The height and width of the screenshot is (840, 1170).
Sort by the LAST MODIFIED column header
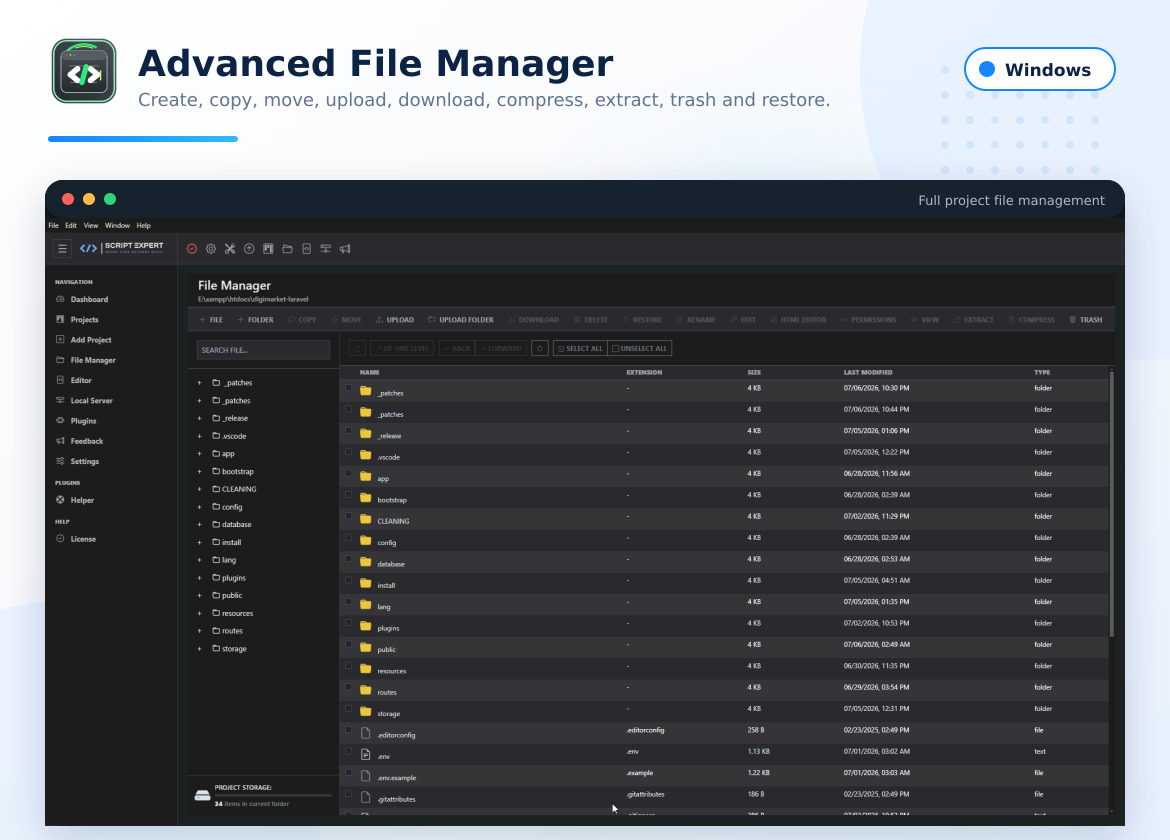pyautogui.click(x=868, y=372)
